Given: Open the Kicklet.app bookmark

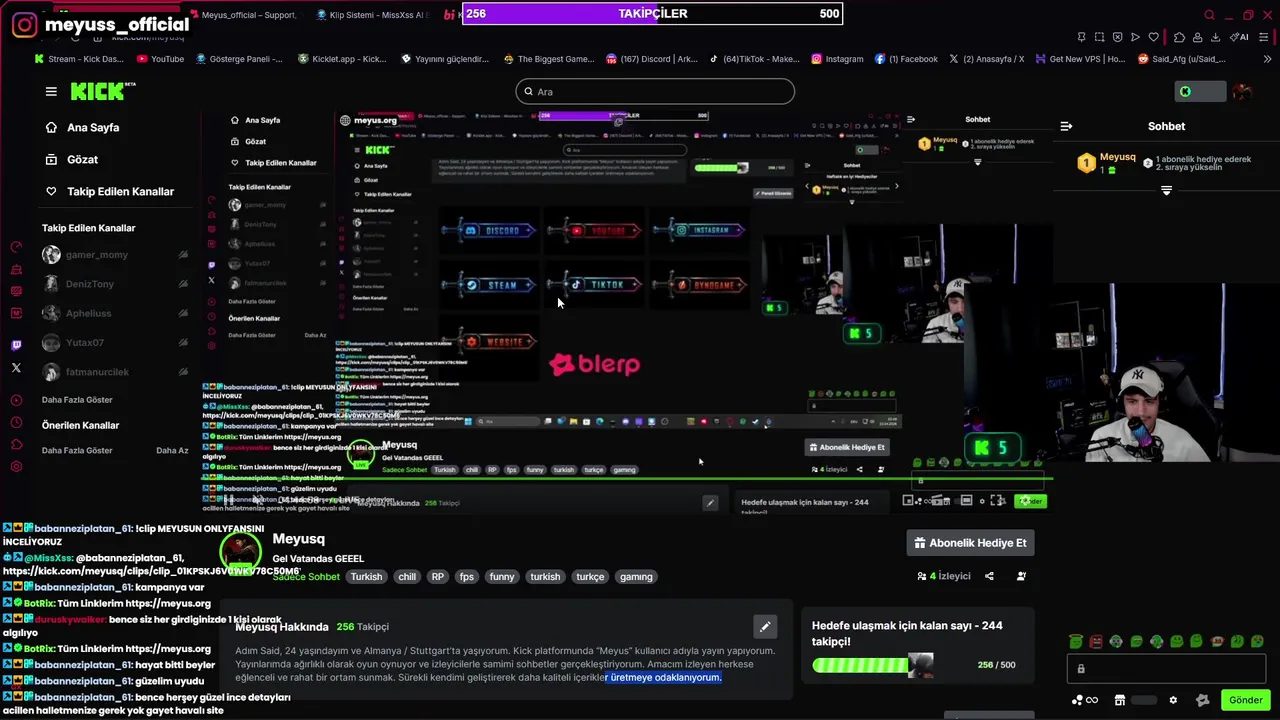Looking at the screenshot, I should click(x=342, y=59).
